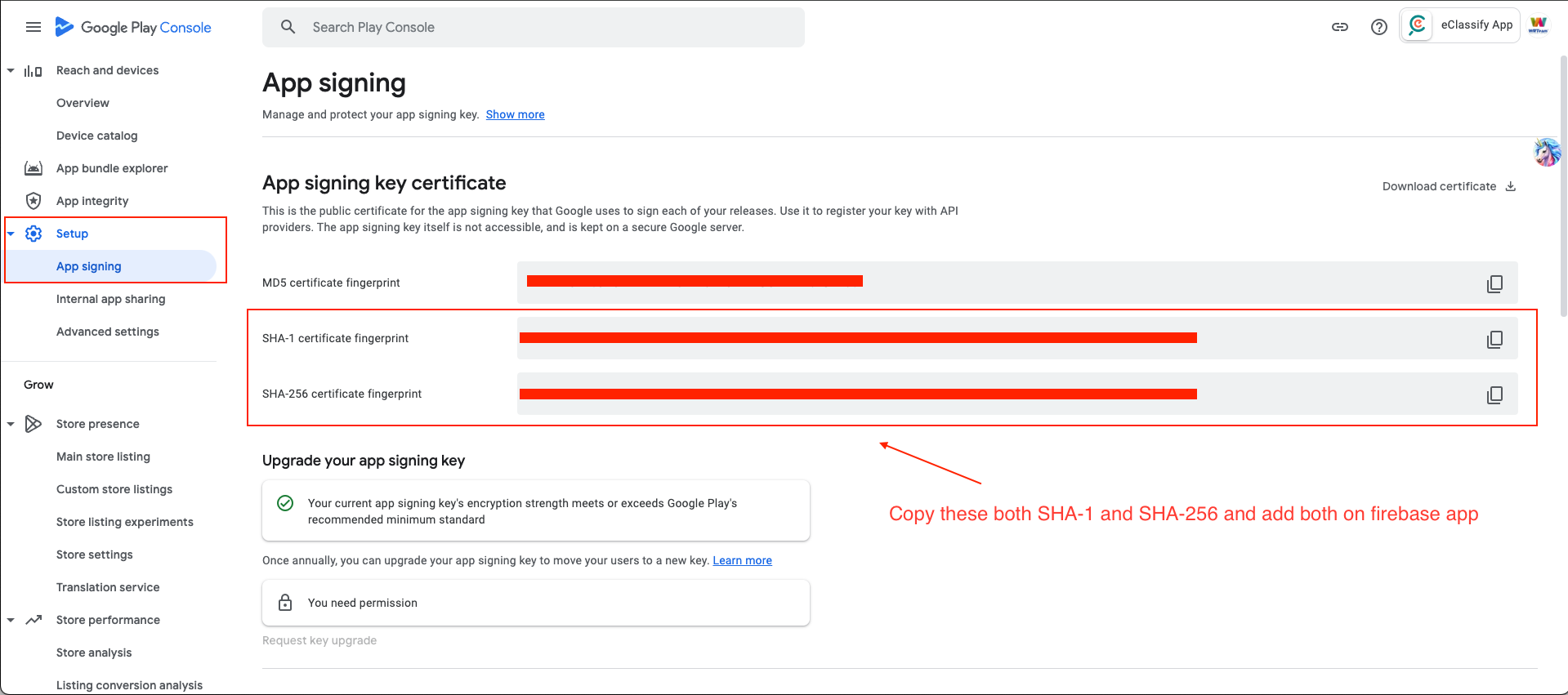The height and width of the screenshot is (695, 1568).
Task: Collapse the Setup section arrow
Action: coord(11,234)
